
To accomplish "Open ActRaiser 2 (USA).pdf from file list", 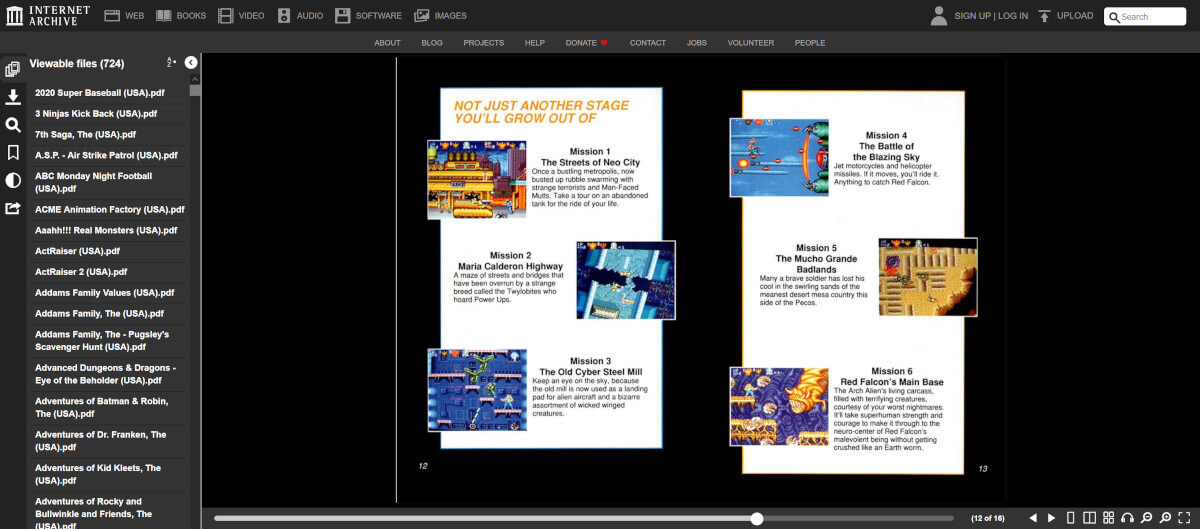I will [x=81, y=272].
